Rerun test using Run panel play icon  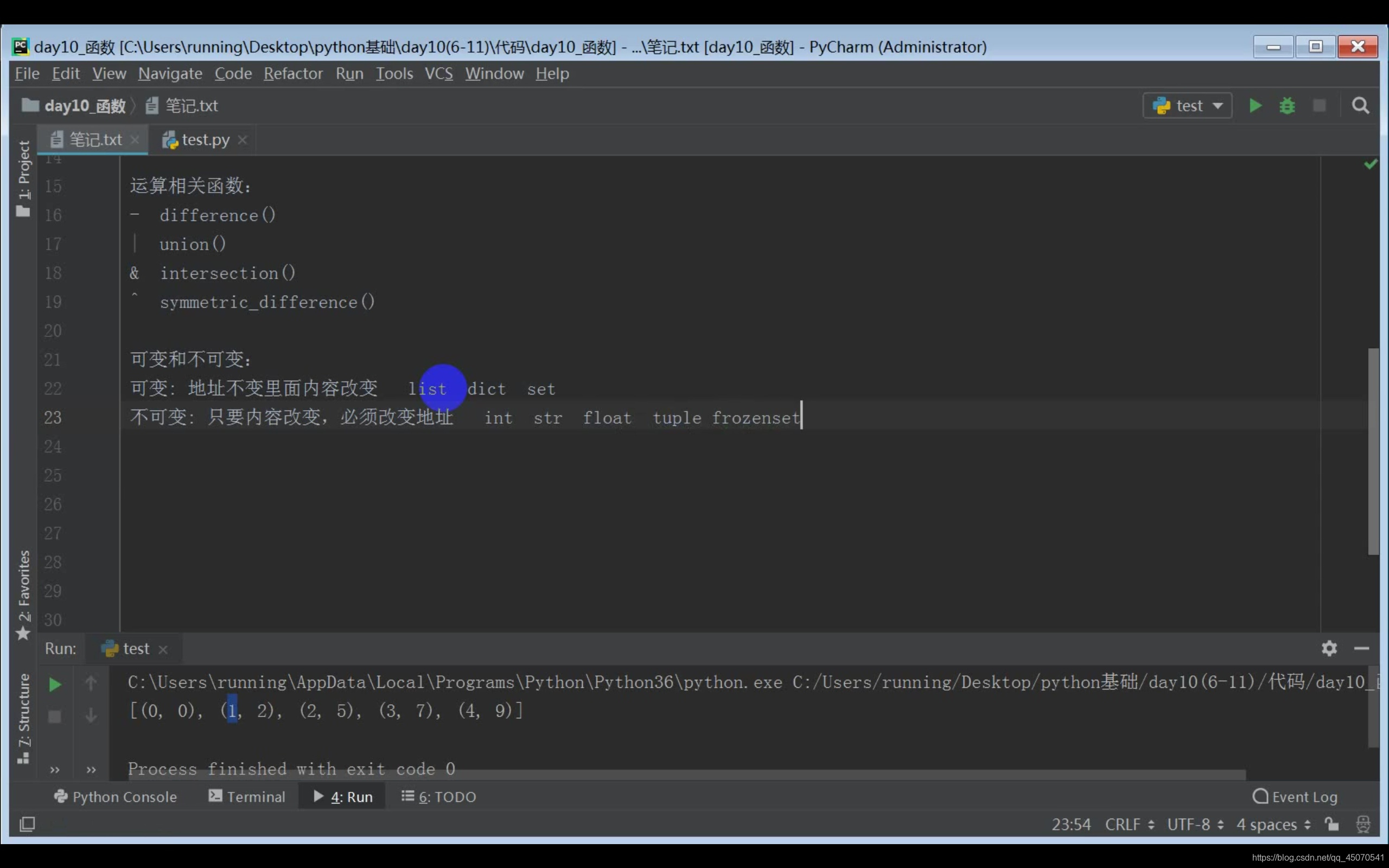pos(54,684)
